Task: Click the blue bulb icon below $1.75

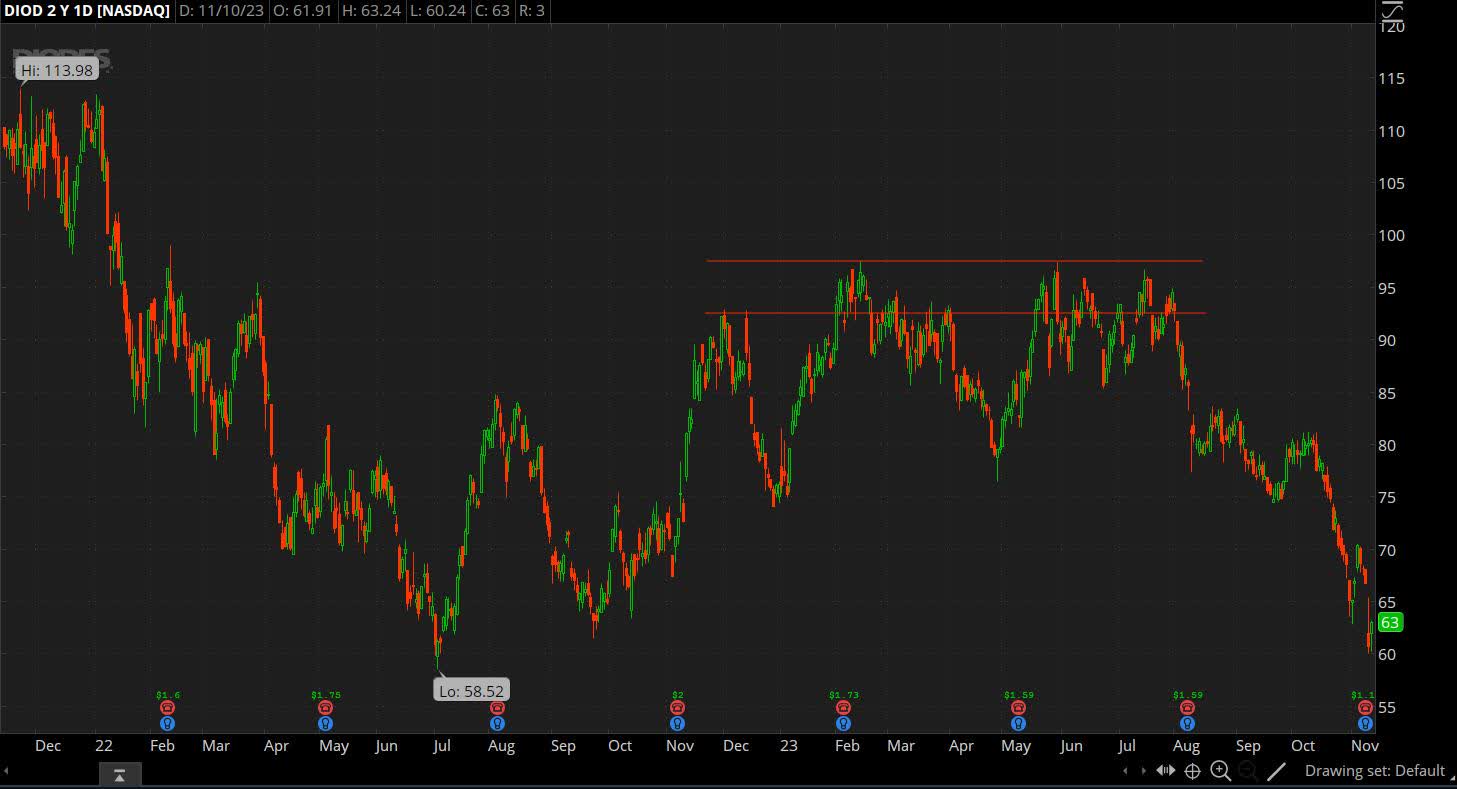Action: [325, 723]
